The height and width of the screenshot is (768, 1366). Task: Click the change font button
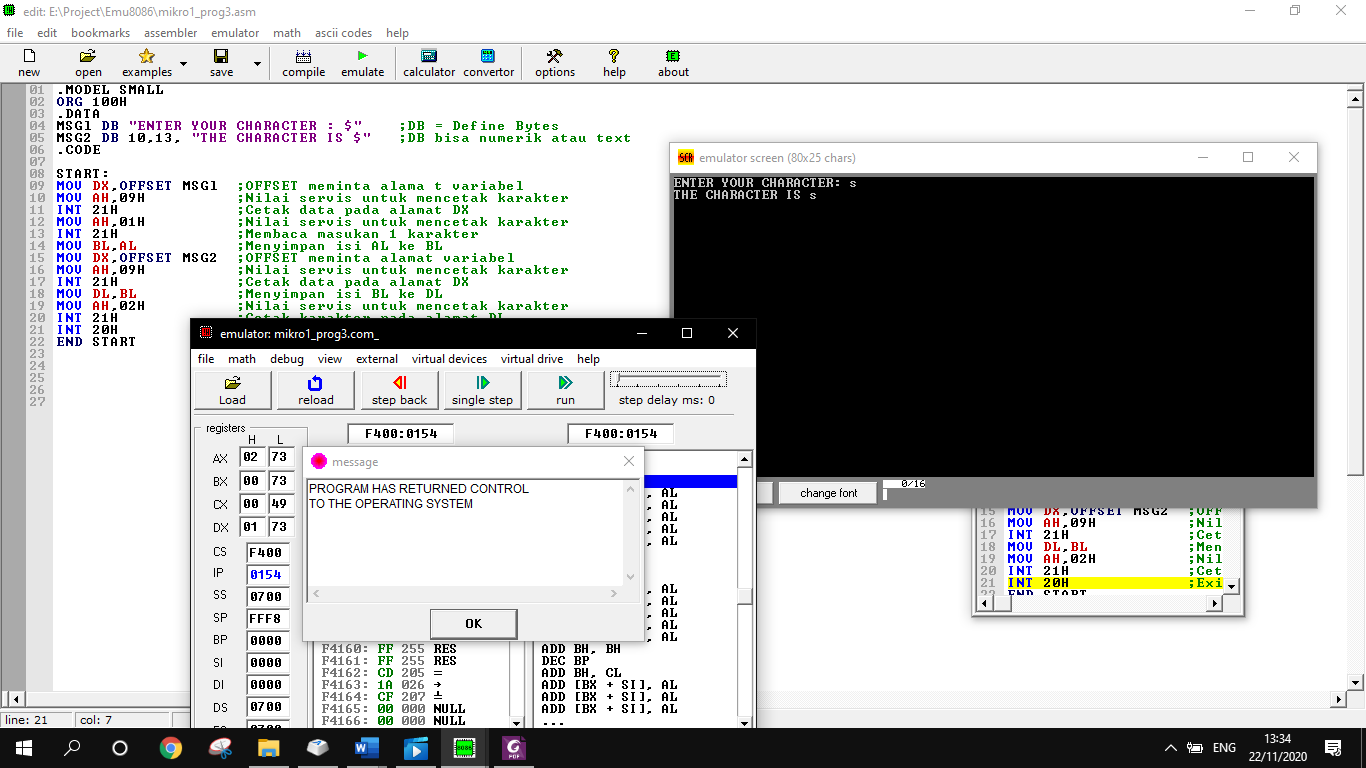[x=829, y=493]
